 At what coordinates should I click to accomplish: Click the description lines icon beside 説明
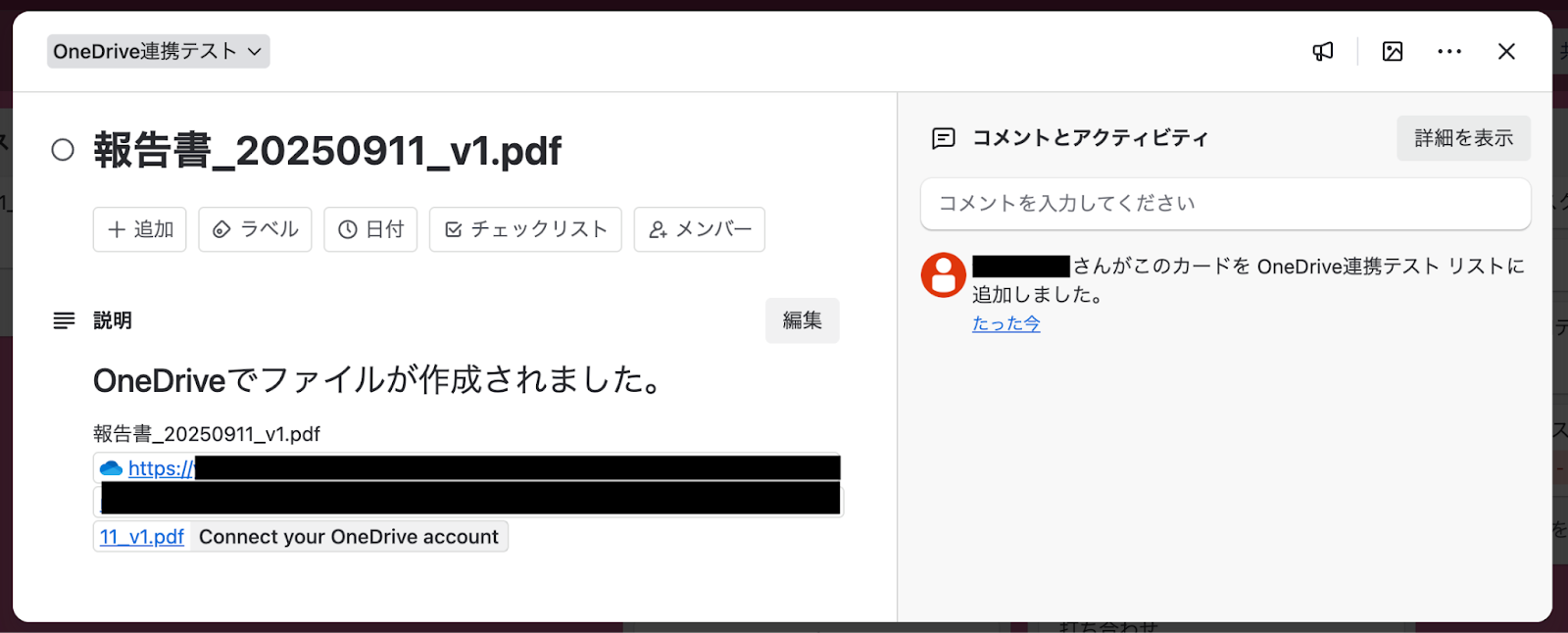pyautogui.click(x=64, y=320)
